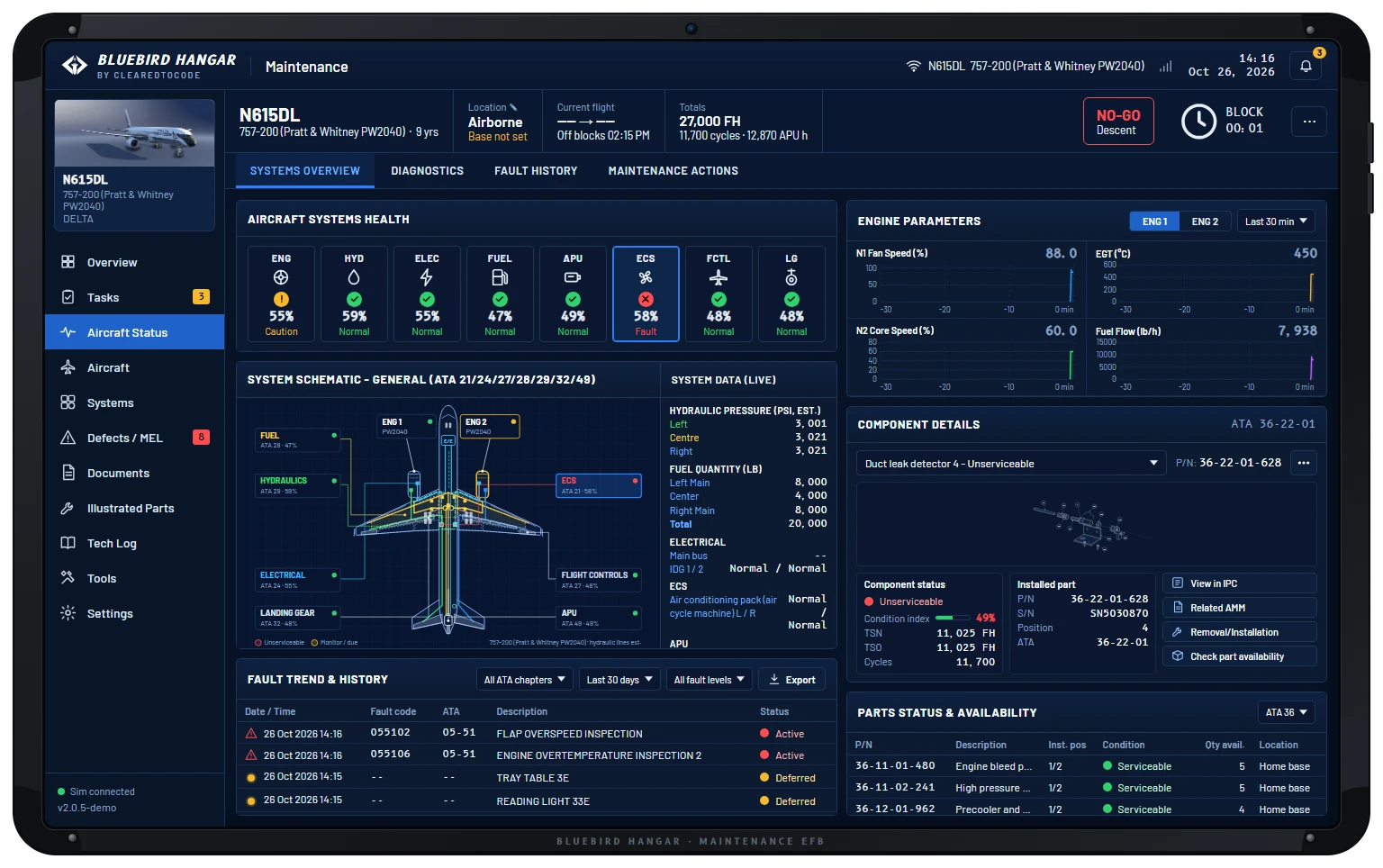Image resolution: width=1383 pixels, height=868 pixels.
Task: Click the block time clock icon
Action: (1198, 121)
